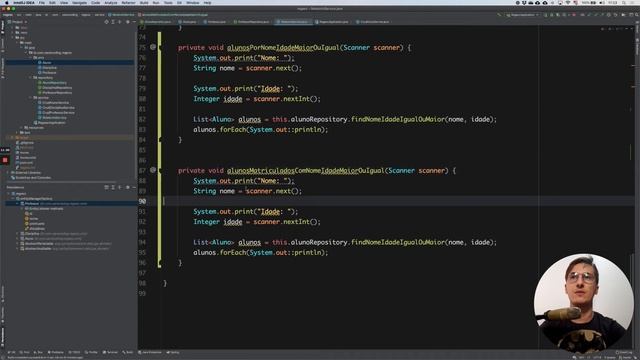Viewport: 640px width, 360px height.
Task: Open the Problems tool window
Action: [56, 352]
